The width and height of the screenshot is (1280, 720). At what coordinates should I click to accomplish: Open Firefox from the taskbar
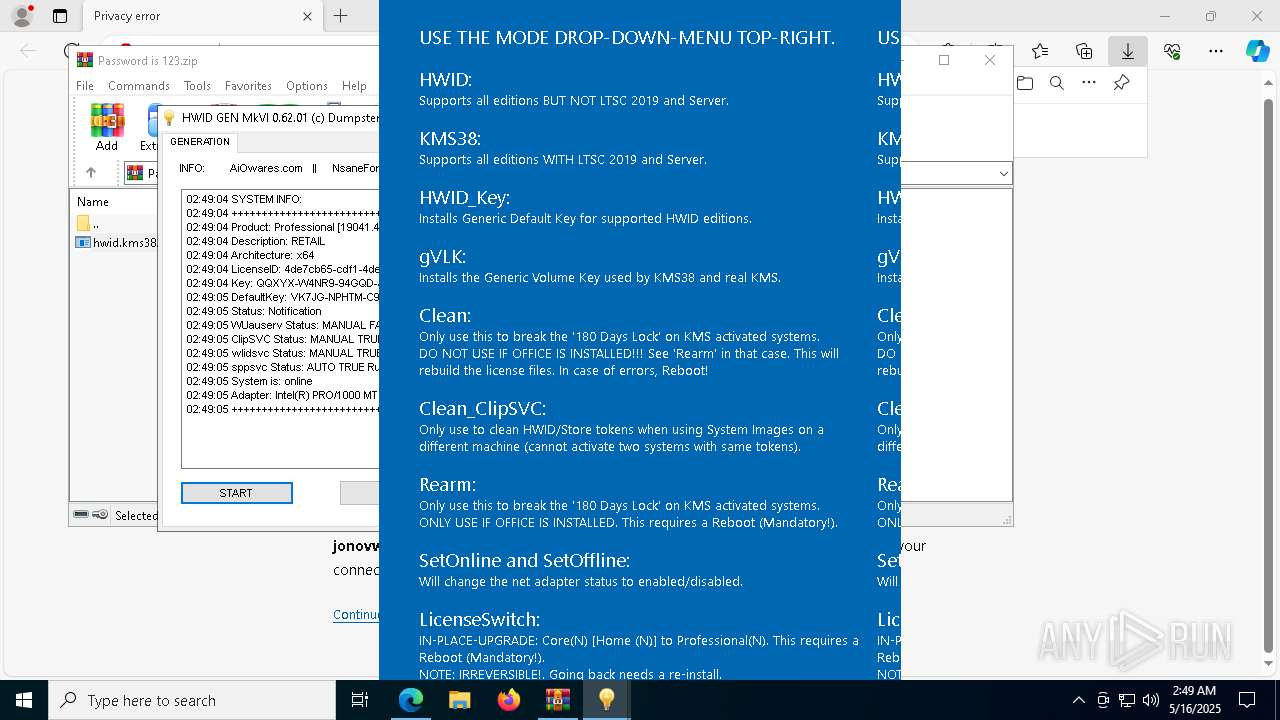pos(508,700)
